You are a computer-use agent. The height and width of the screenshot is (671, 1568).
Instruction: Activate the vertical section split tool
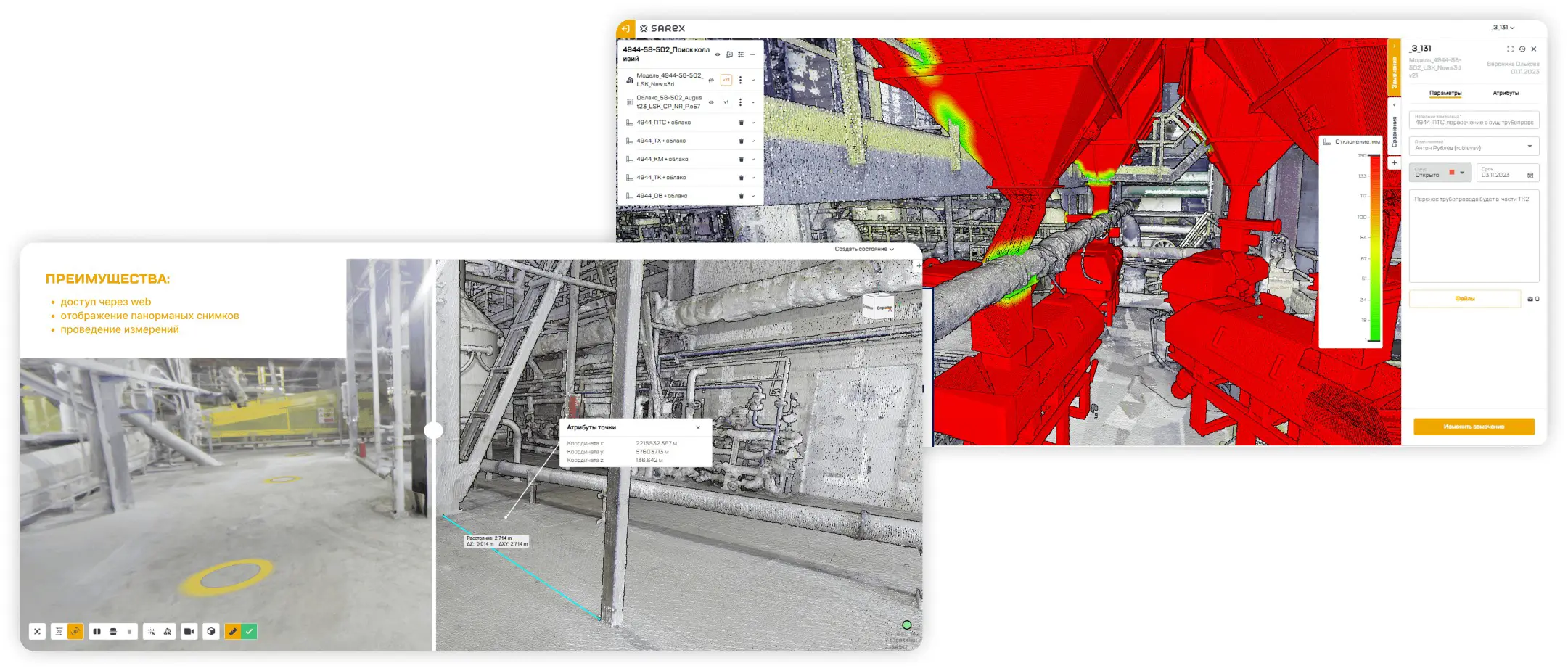pos(97,632)
